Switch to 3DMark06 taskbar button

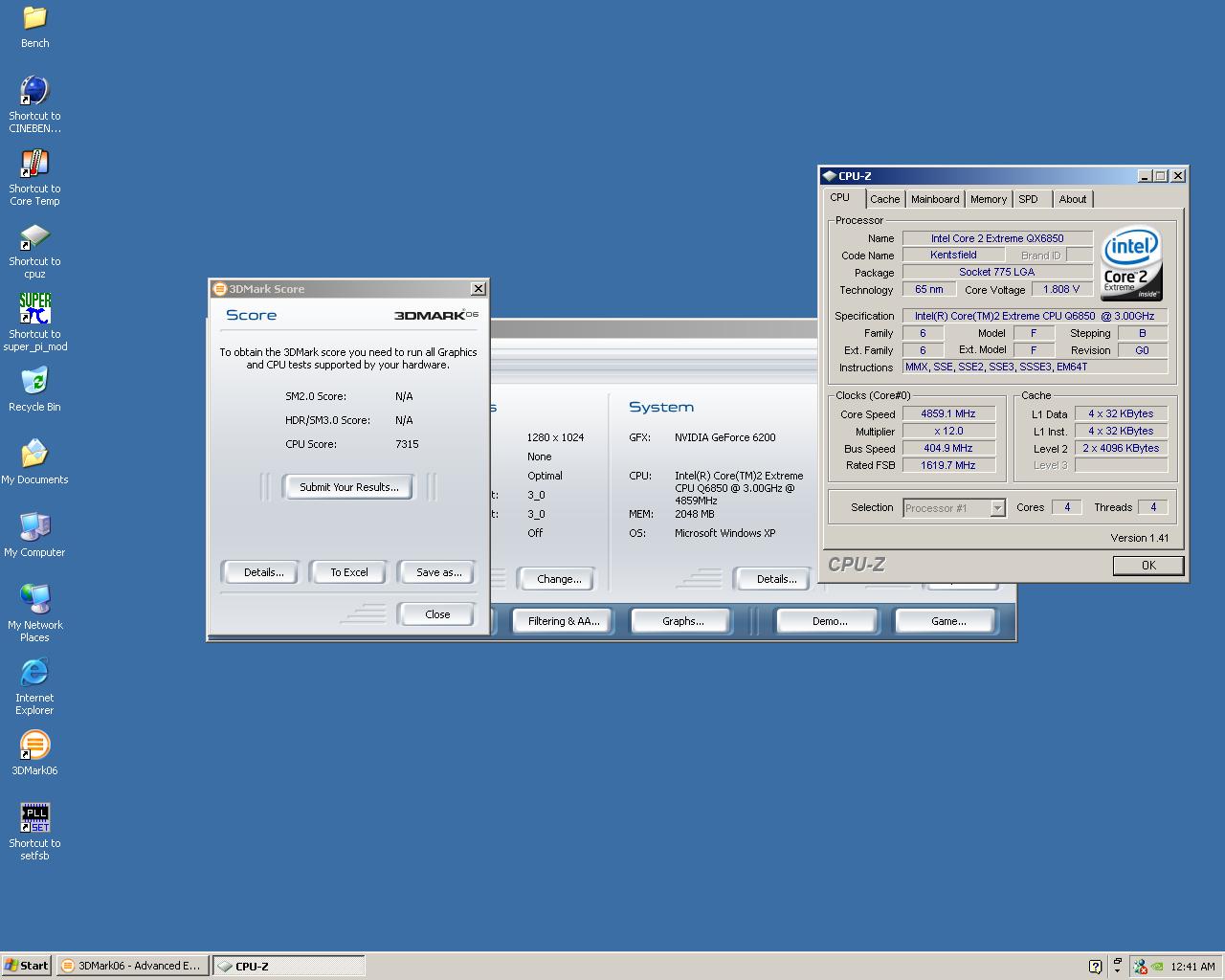132,966
